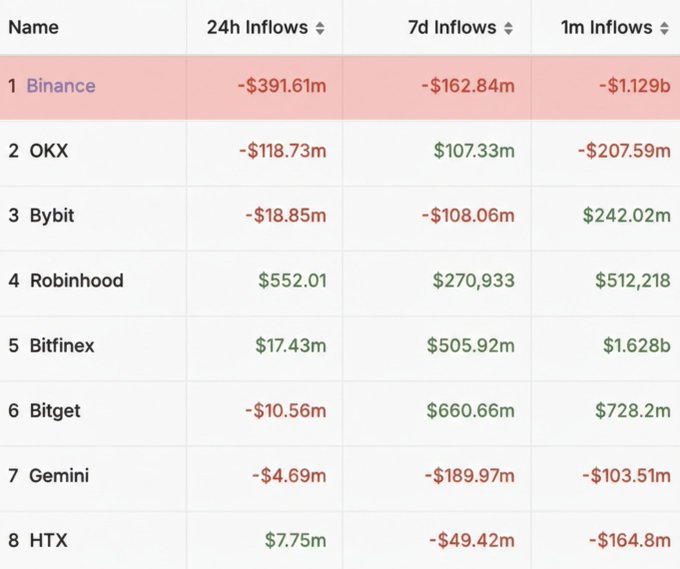Open the Binance exchange link
The height and width of the screenshot is (569, 680).
point(61,86)
